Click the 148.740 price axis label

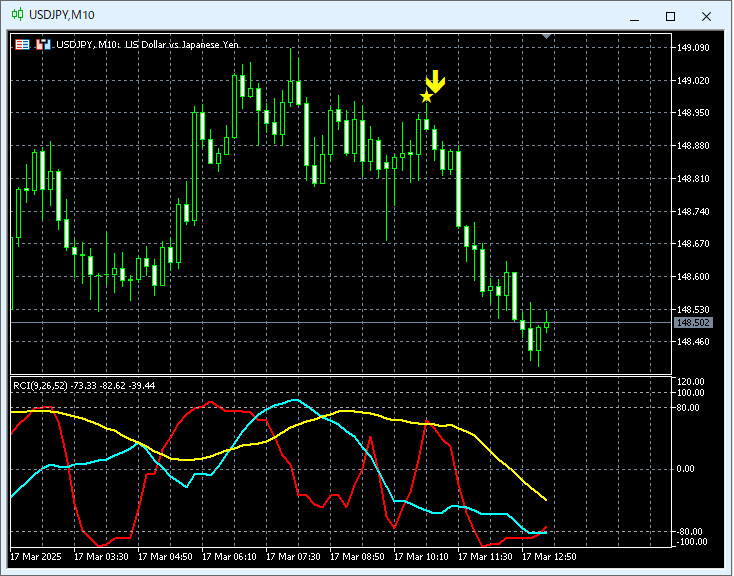pyautogui.click(x=693, y=211)
